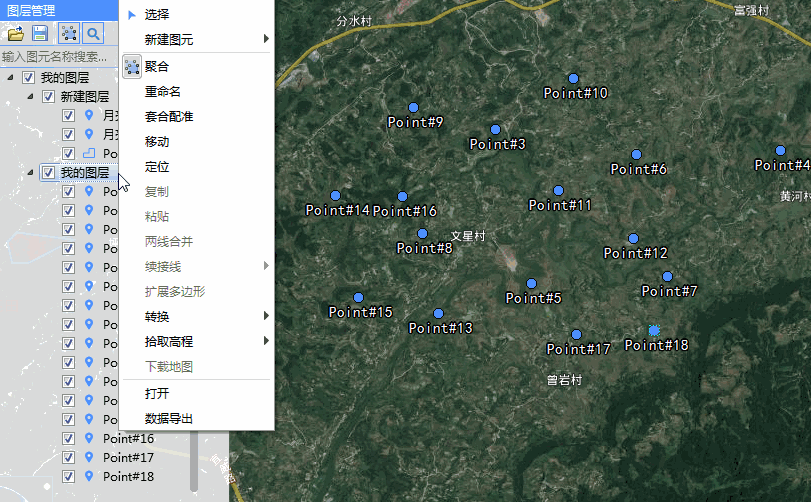Click the Point#15 marker on the map
Viewport: 811px width, 502px height.
(x=358, y=298)
